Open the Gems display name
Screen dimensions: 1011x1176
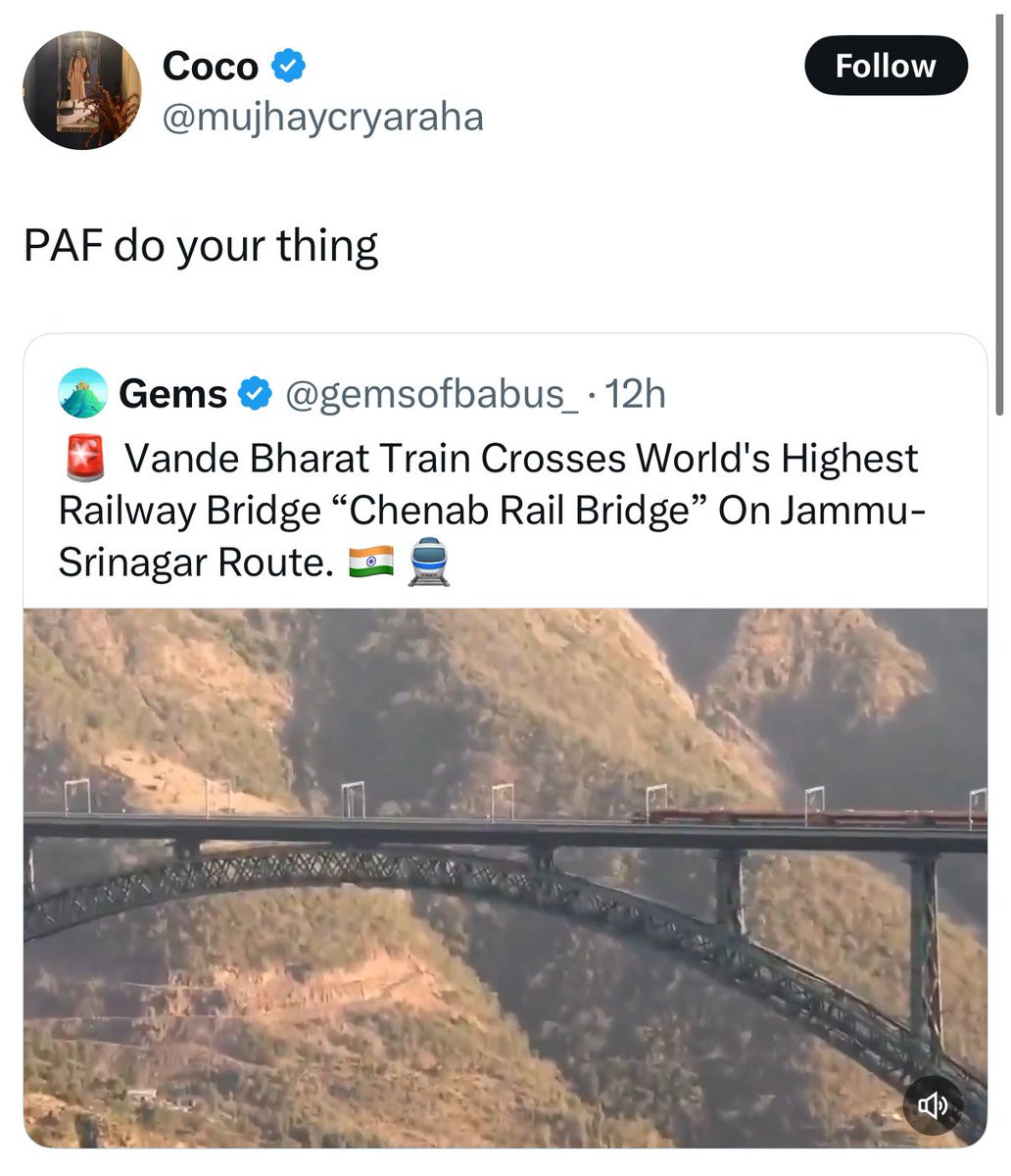point(172,394)
